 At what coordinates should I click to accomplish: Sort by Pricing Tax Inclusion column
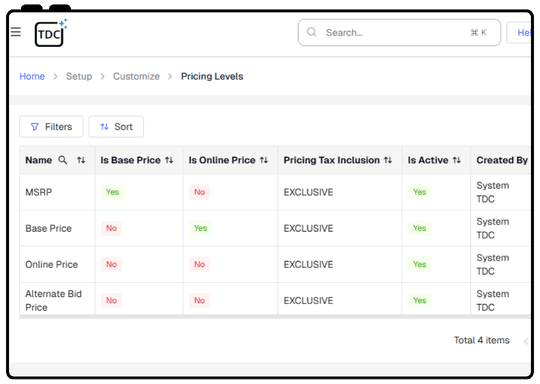[x=388, y=160]
